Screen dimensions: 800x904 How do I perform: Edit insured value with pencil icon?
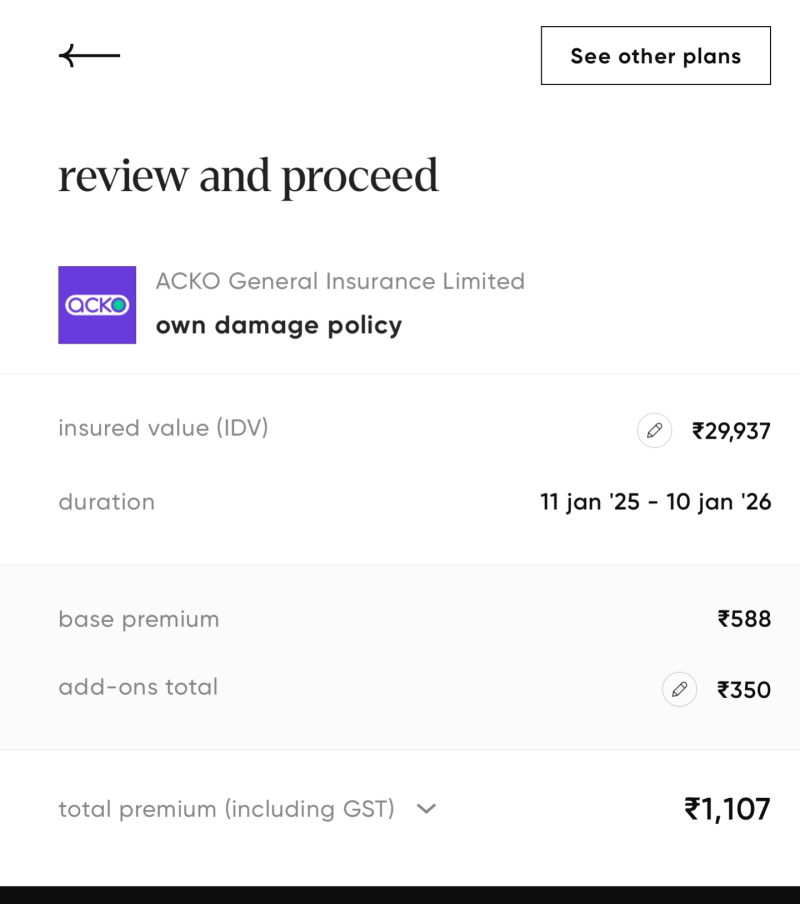coord(654,430)
